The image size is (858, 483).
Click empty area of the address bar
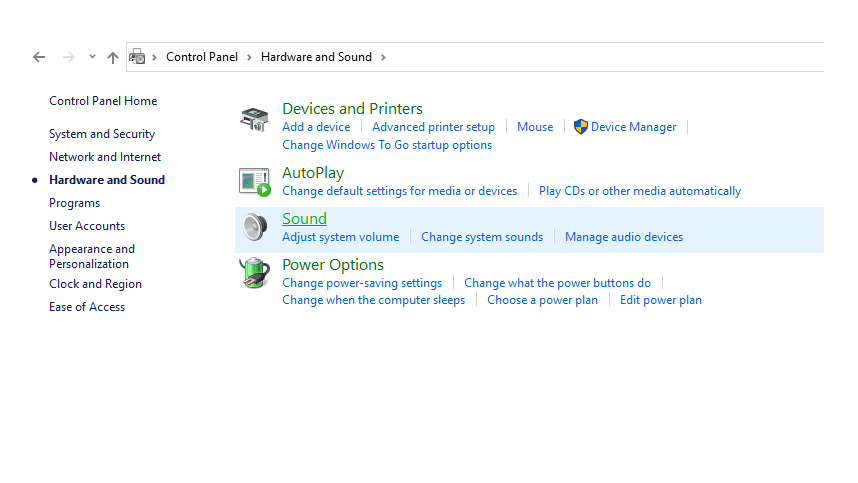coord(600,57)
